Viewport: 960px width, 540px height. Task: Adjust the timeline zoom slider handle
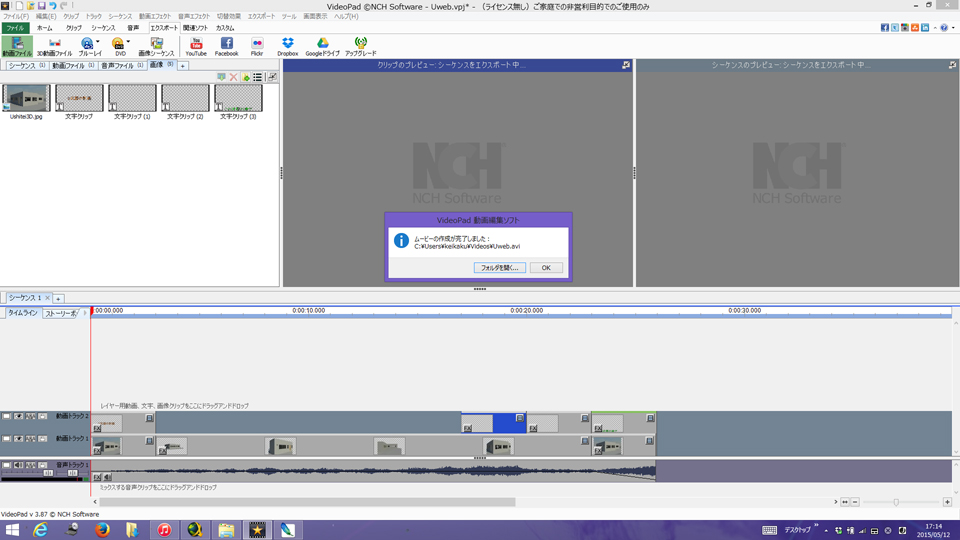coord(896,502)
